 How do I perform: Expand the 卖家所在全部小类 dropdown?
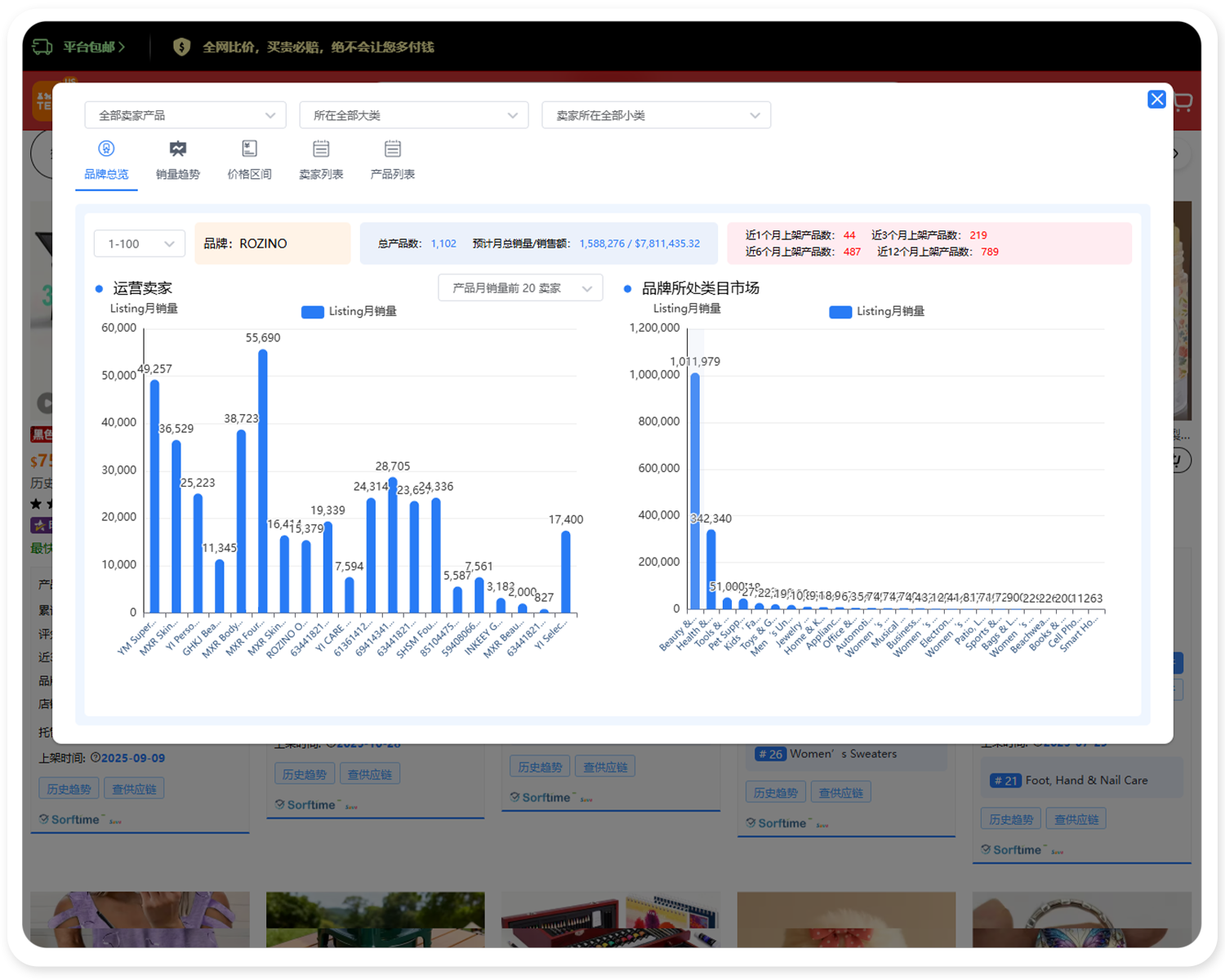(656, 115)
